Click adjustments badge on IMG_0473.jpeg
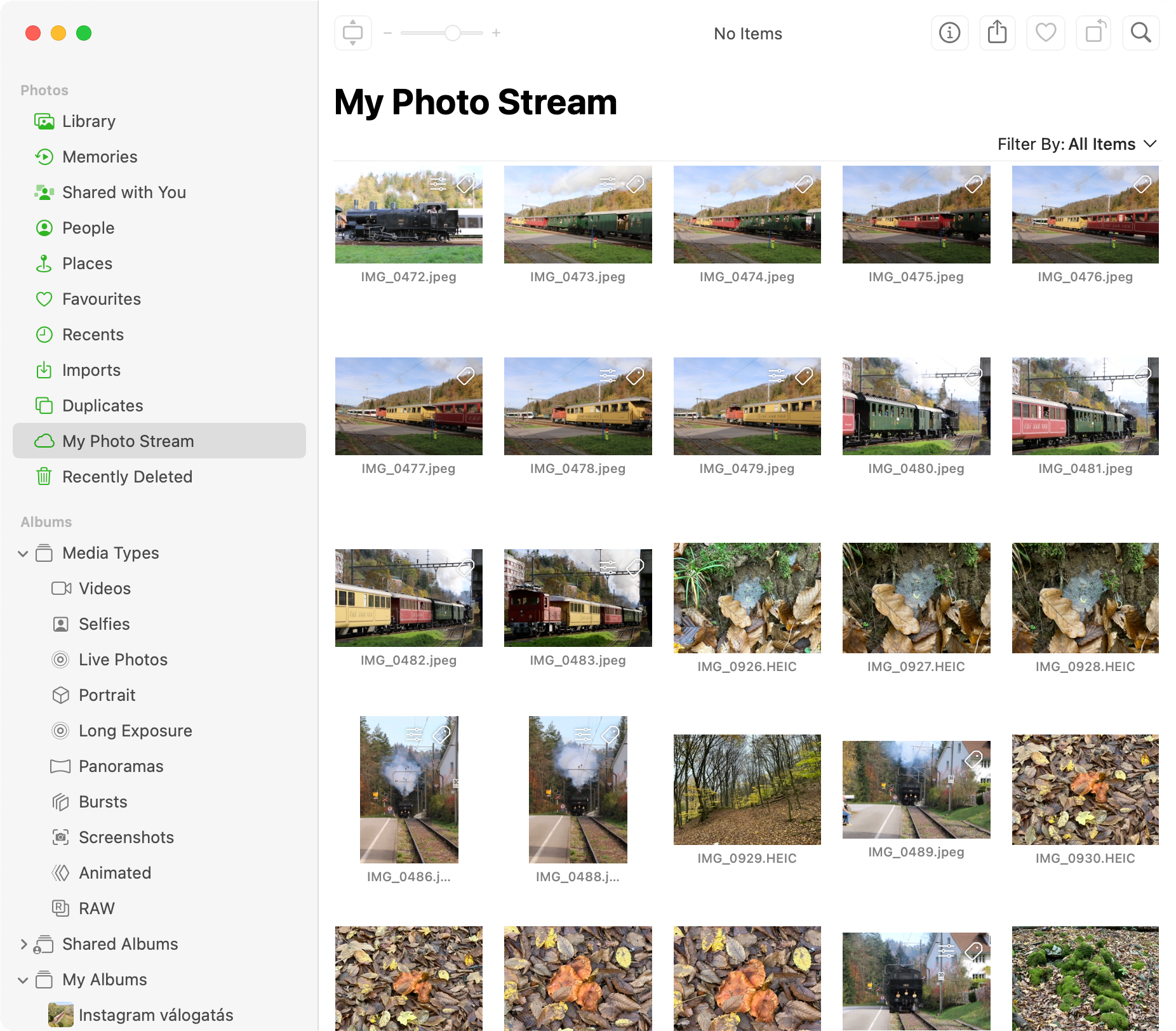The image size is (1176, 1031). click(608, 184)
